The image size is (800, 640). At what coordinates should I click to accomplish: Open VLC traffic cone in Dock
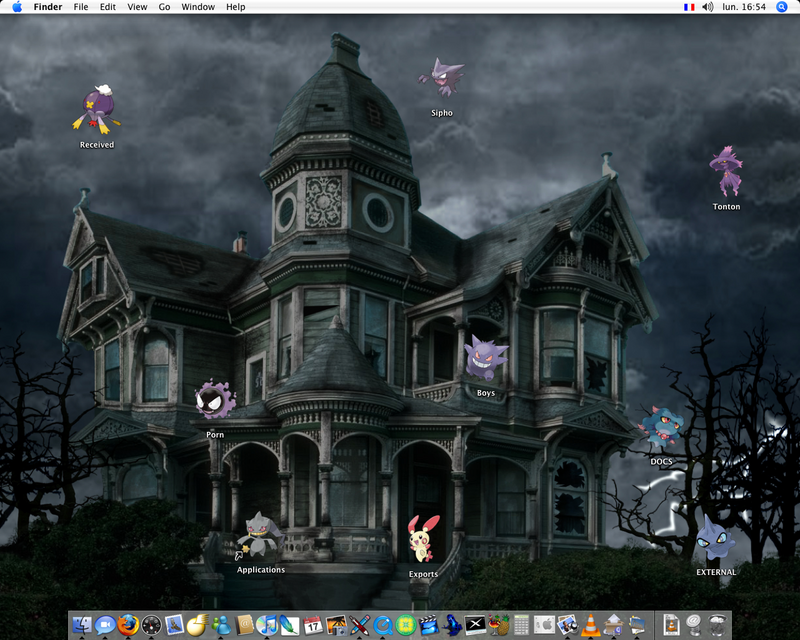[591, 625]
